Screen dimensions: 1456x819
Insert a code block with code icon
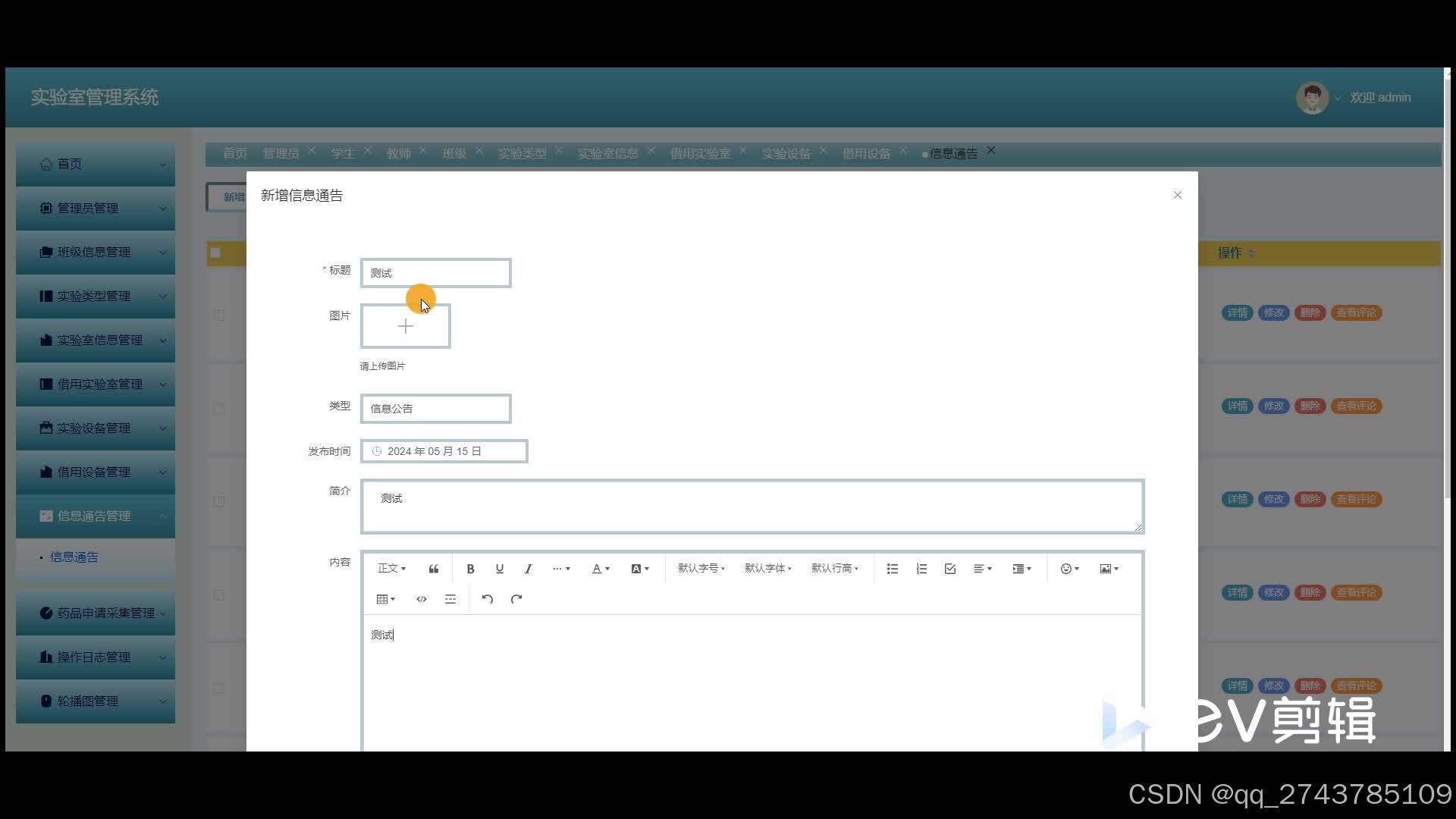click(422, 599)
